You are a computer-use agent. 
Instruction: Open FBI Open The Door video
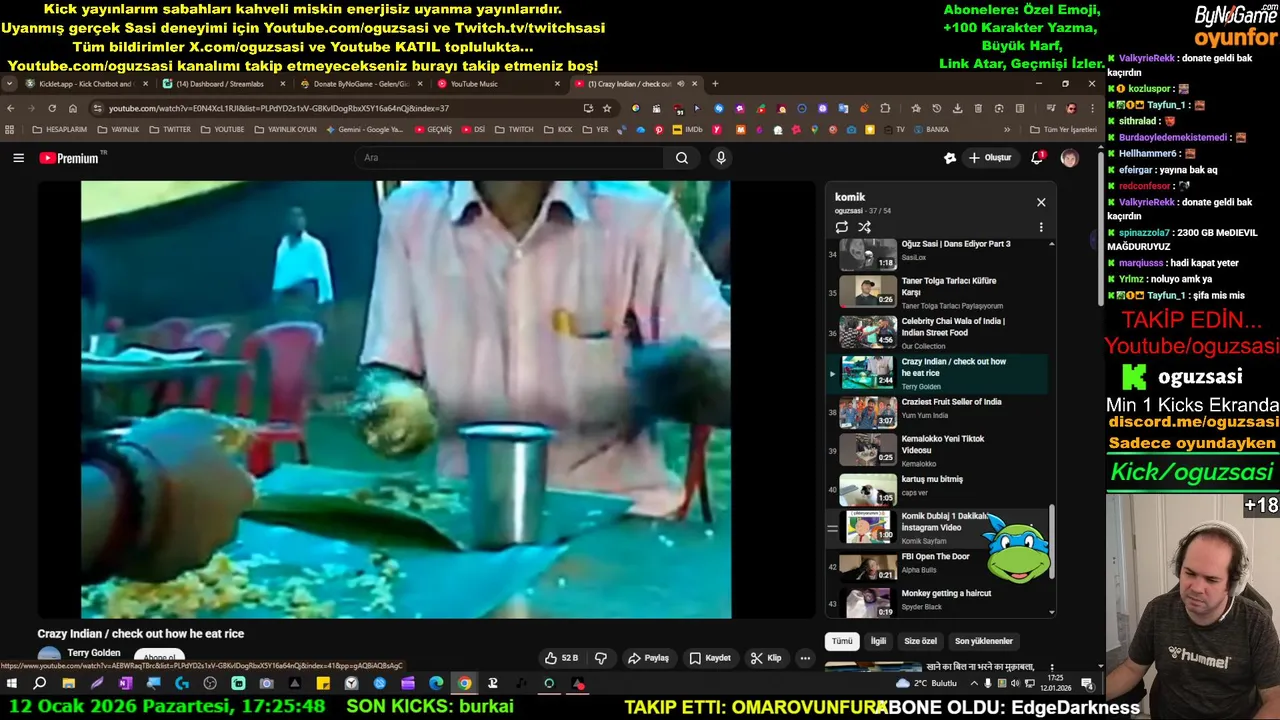tap(935, 566)
